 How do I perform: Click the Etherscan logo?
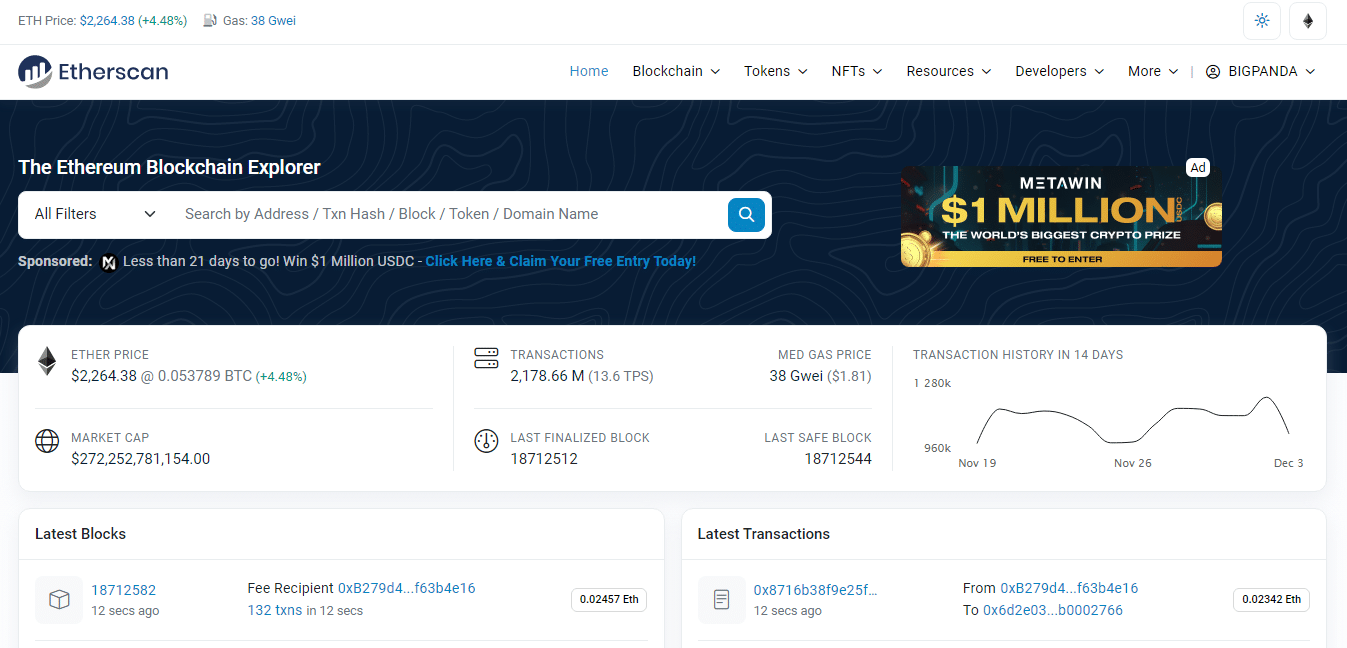pos(92,71)
